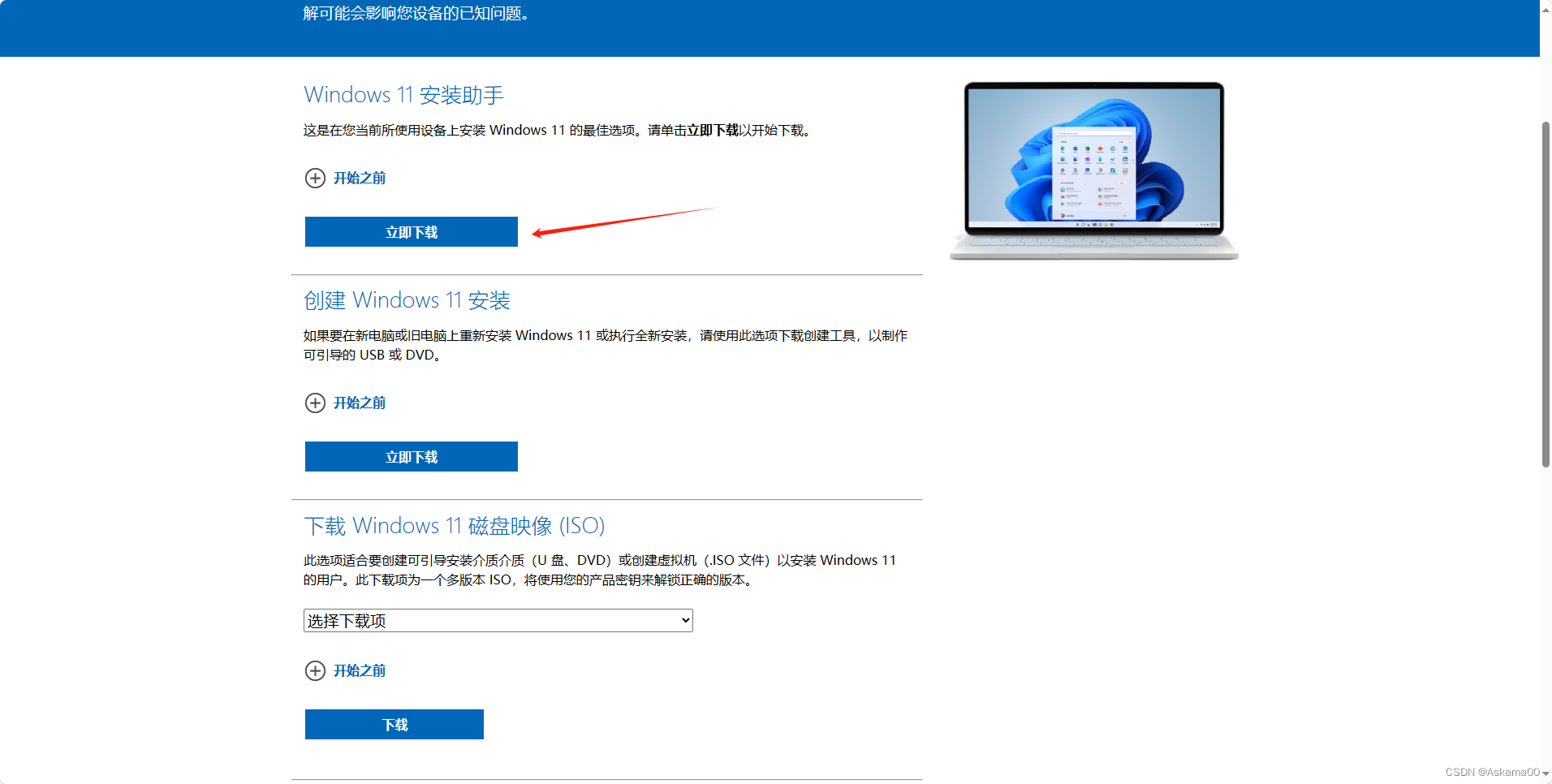Click 立即下载 button for Windows 11 安装助手
The image size is (1552, 784).
click(412, 232)
